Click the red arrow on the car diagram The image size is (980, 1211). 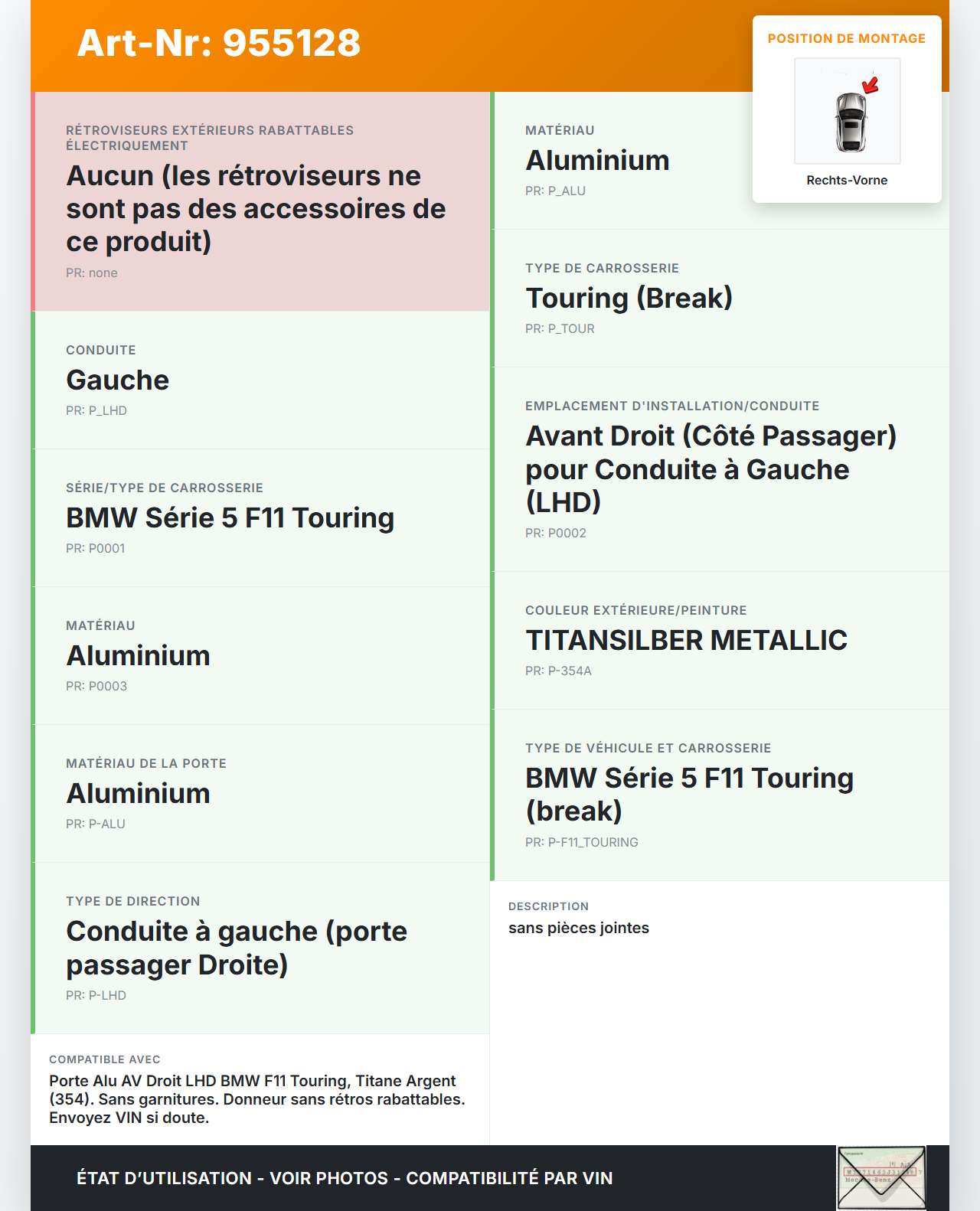click(871, 85)
